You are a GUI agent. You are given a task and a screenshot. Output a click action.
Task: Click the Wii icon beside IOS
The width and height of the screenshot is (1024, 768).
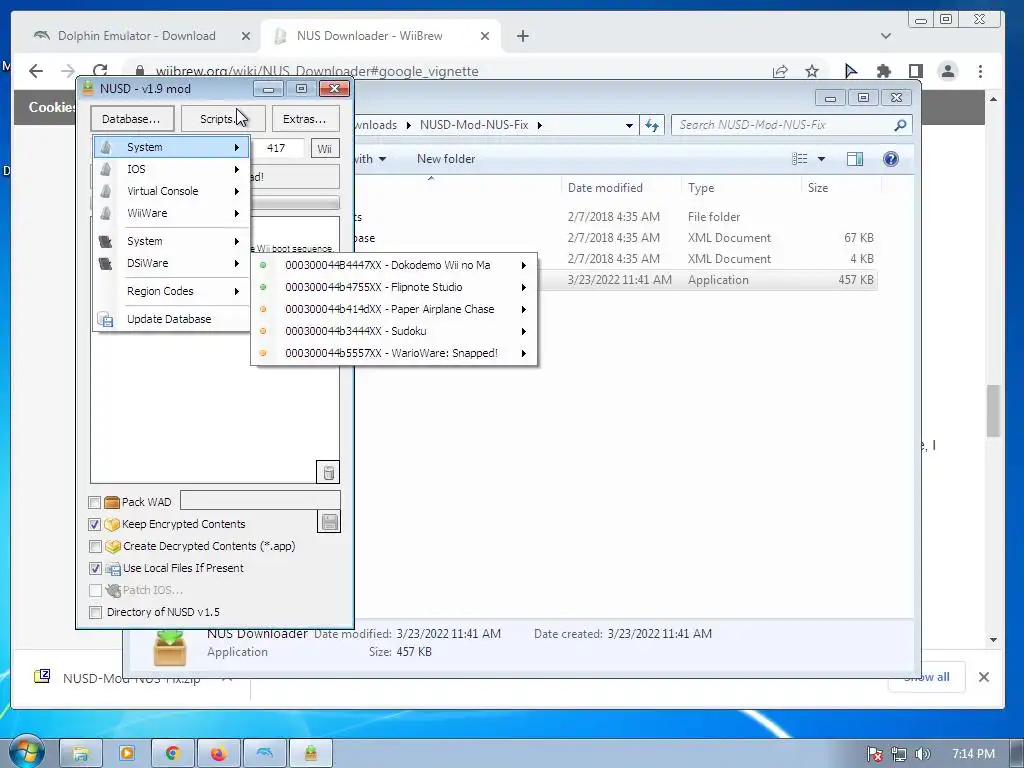105,169
